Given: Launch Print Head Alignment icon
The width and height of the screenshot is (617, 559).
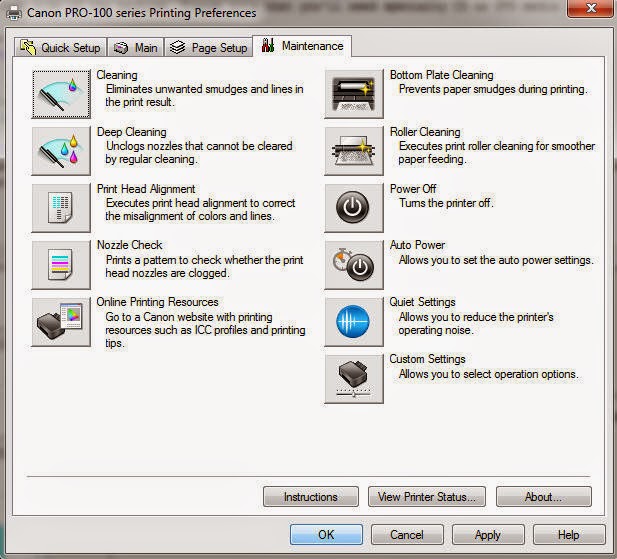Looking at the screenshot, I should [x=61, y=208].
